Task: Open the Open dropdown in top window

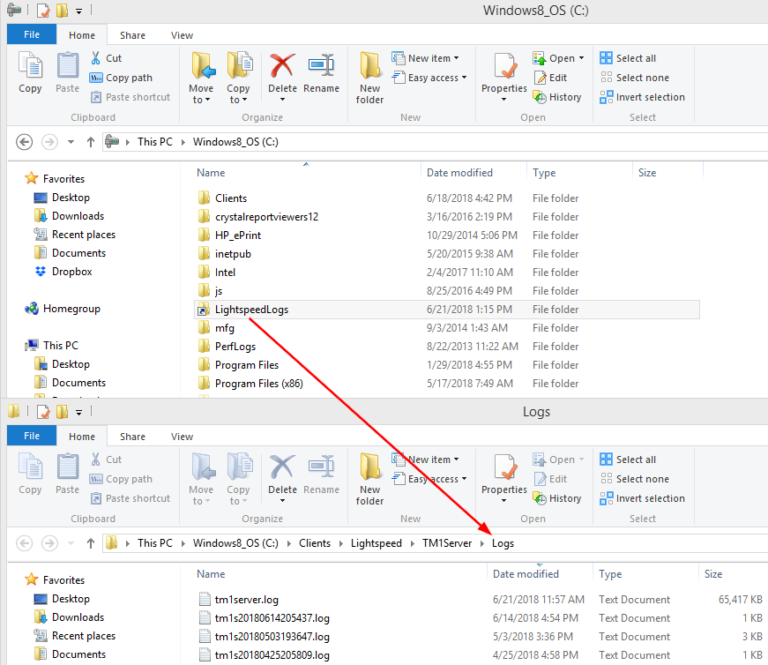Action: tap(581, 58)
